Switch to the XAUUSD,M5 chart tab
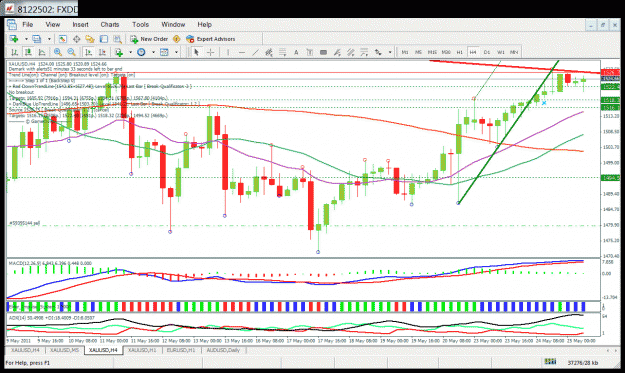625x373 pixels. (64, 350)
